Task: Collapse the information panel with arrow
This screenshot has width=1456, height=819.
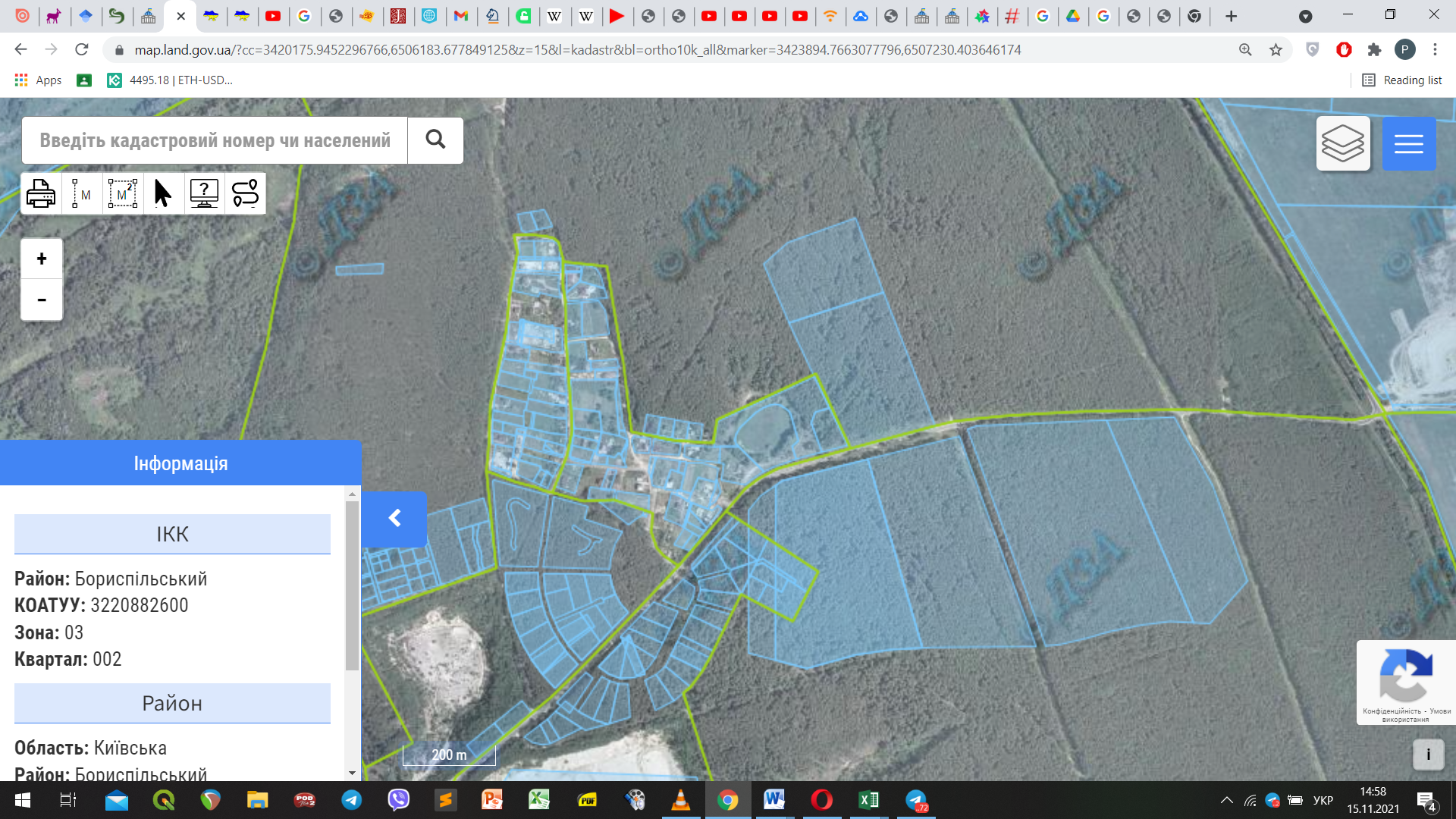Action: (394, 519)
